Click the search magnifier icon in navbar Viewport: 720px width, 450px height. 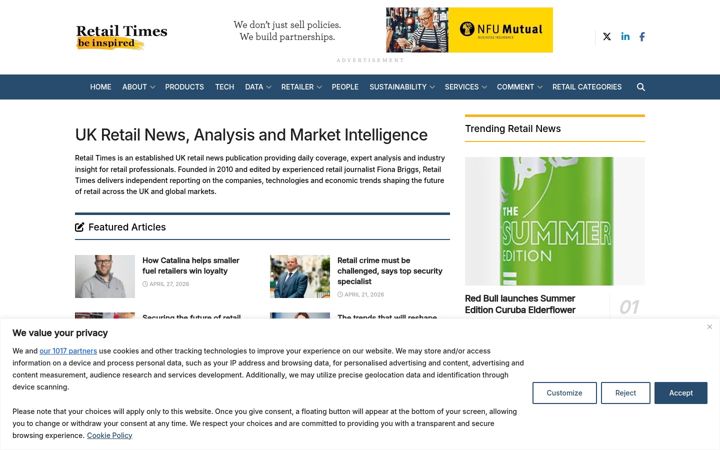[x=641, y=87]
